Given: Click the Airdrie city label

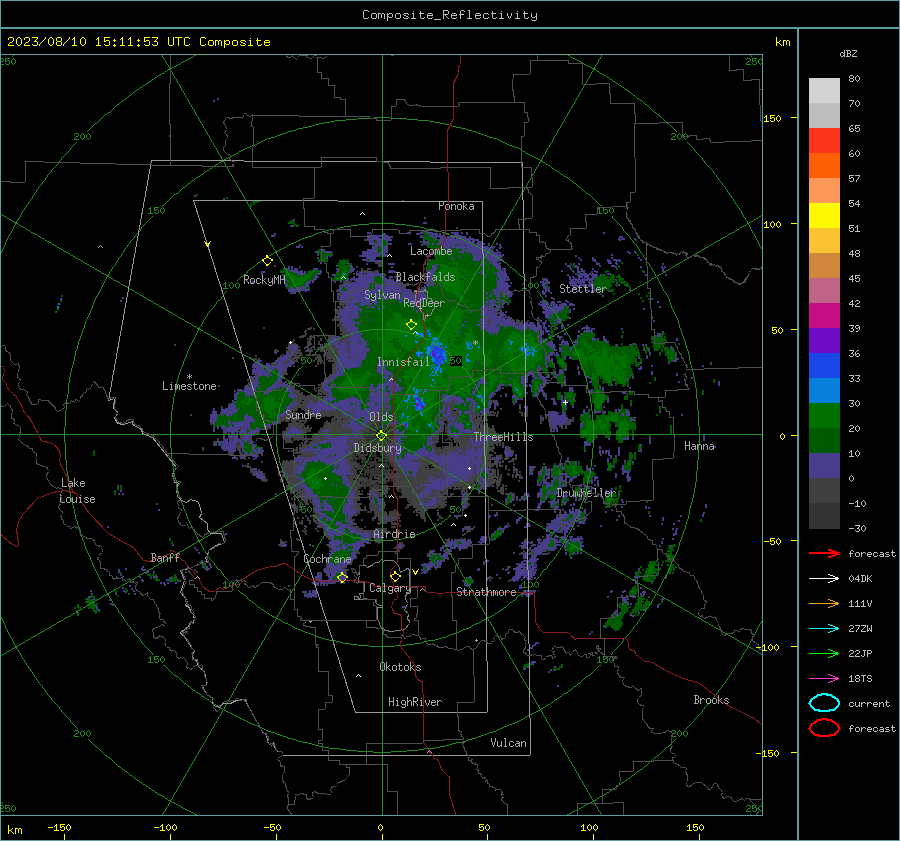Looking at the screenshot, I should click(394, 534).
